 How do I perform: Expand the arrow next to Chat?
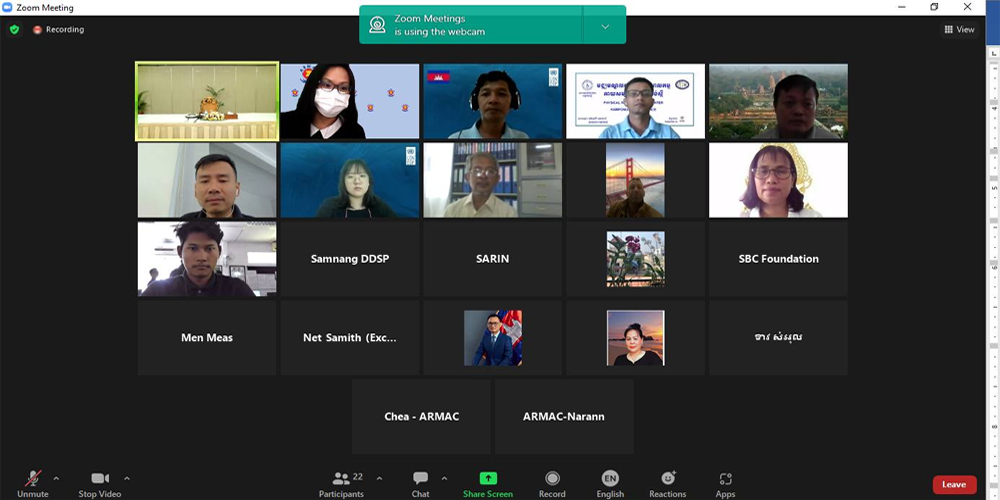(x=444, y=478)
